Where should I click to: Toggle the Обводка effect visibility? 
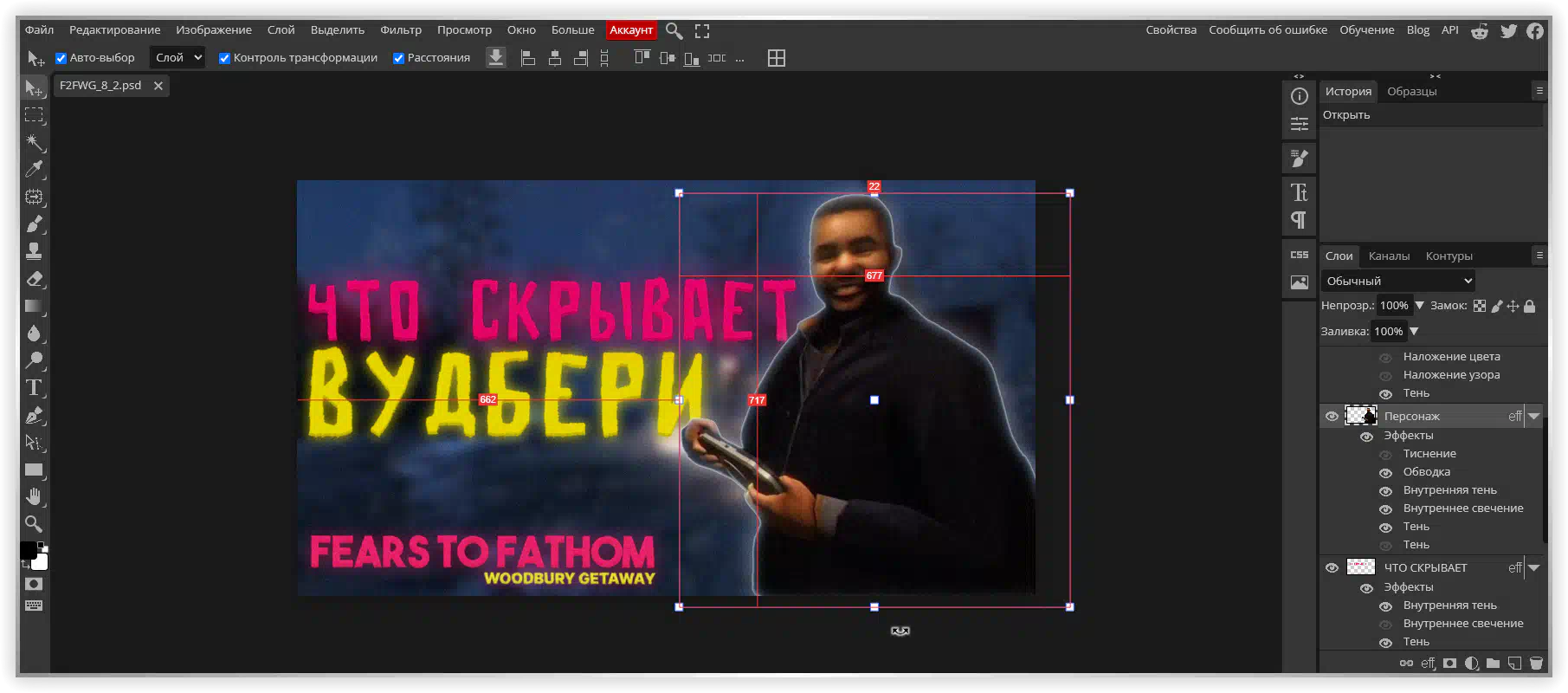[x=1385, y=473]
